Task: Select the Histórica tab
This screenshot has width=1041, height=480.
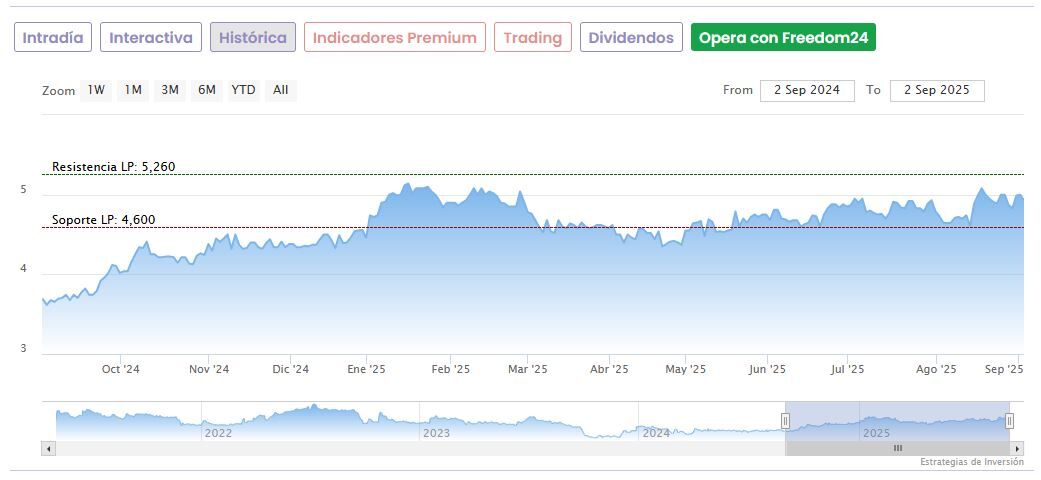Action: [253, 38]
